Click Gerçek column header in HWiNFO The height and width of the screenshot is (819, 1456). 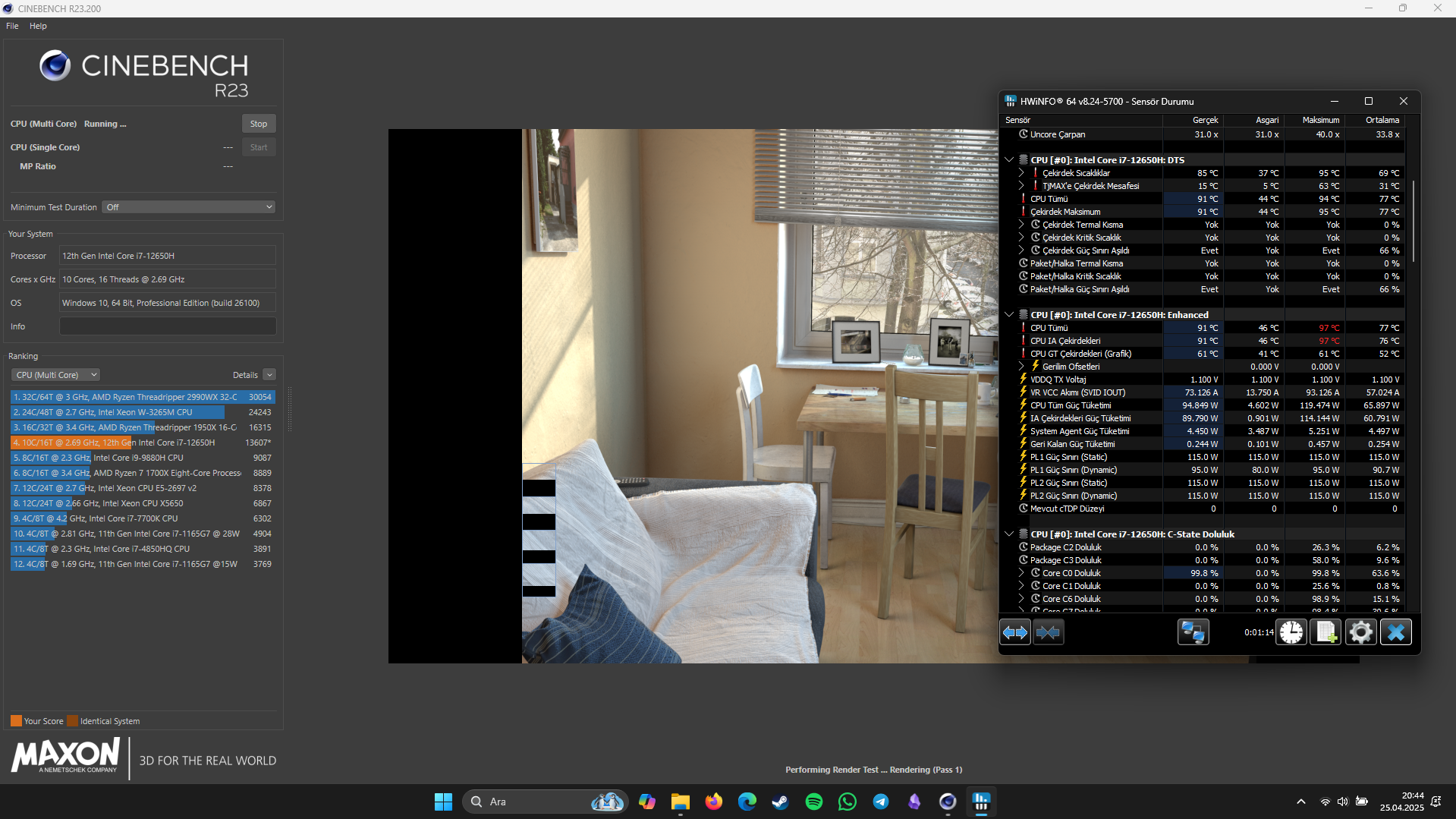1193,120
